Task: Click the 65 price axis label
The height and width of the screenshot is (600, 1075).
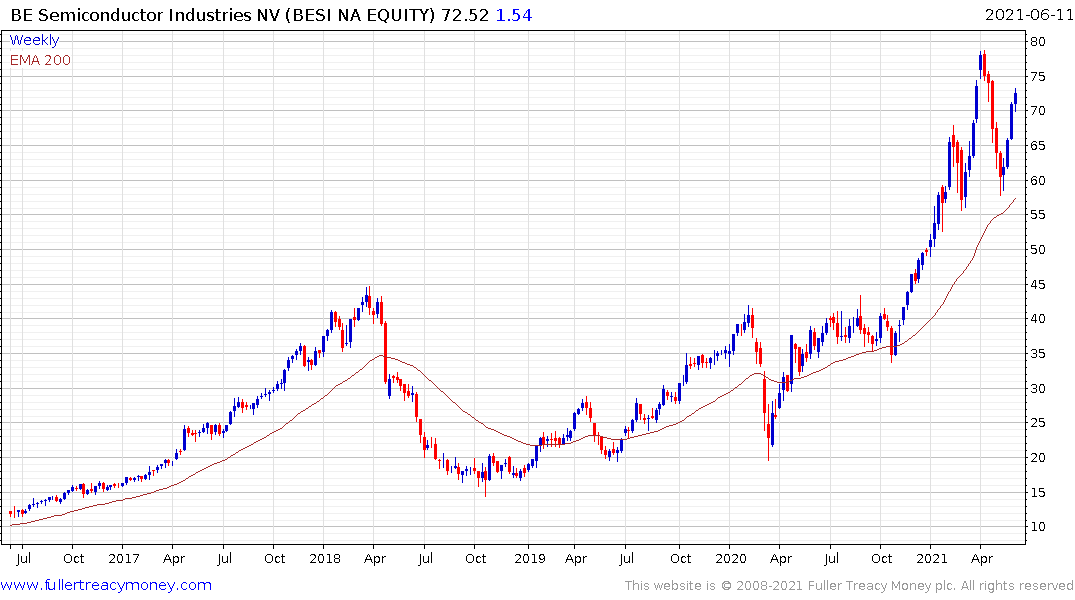Action: coord(1038,146)
